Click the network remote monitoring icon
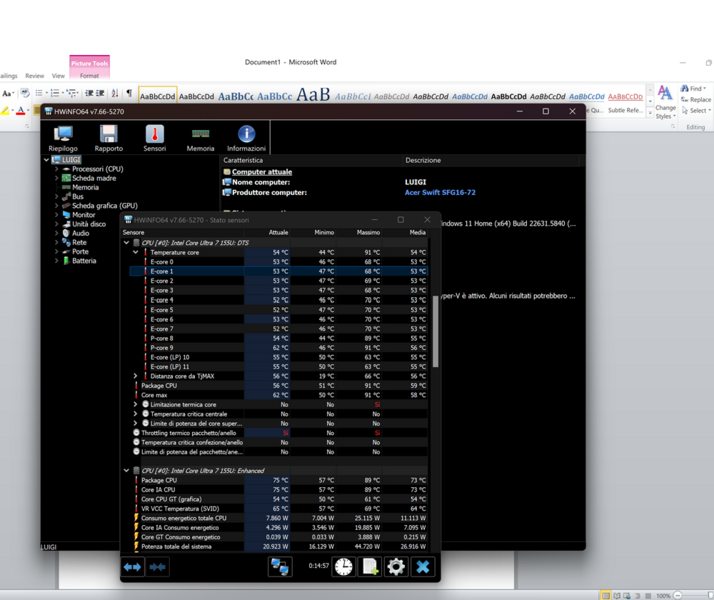Viewport: 714px width, 600px height. (279, 567)
